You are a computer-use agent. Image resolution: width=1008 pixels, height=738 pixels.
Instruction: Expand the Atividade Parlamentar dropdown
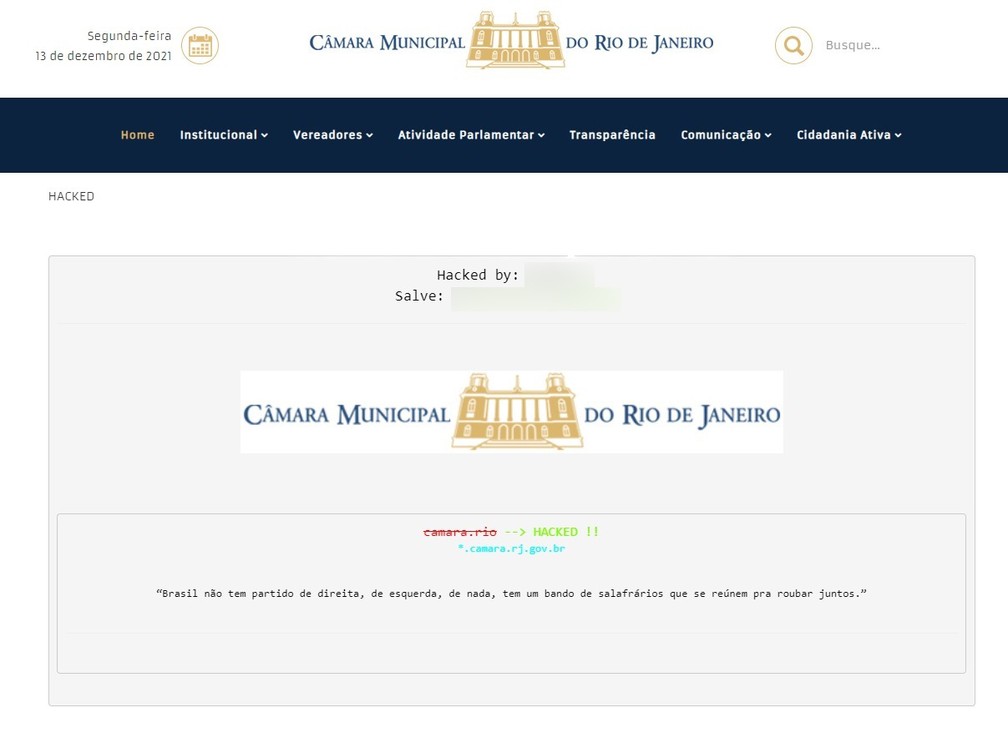pos(470,135)
